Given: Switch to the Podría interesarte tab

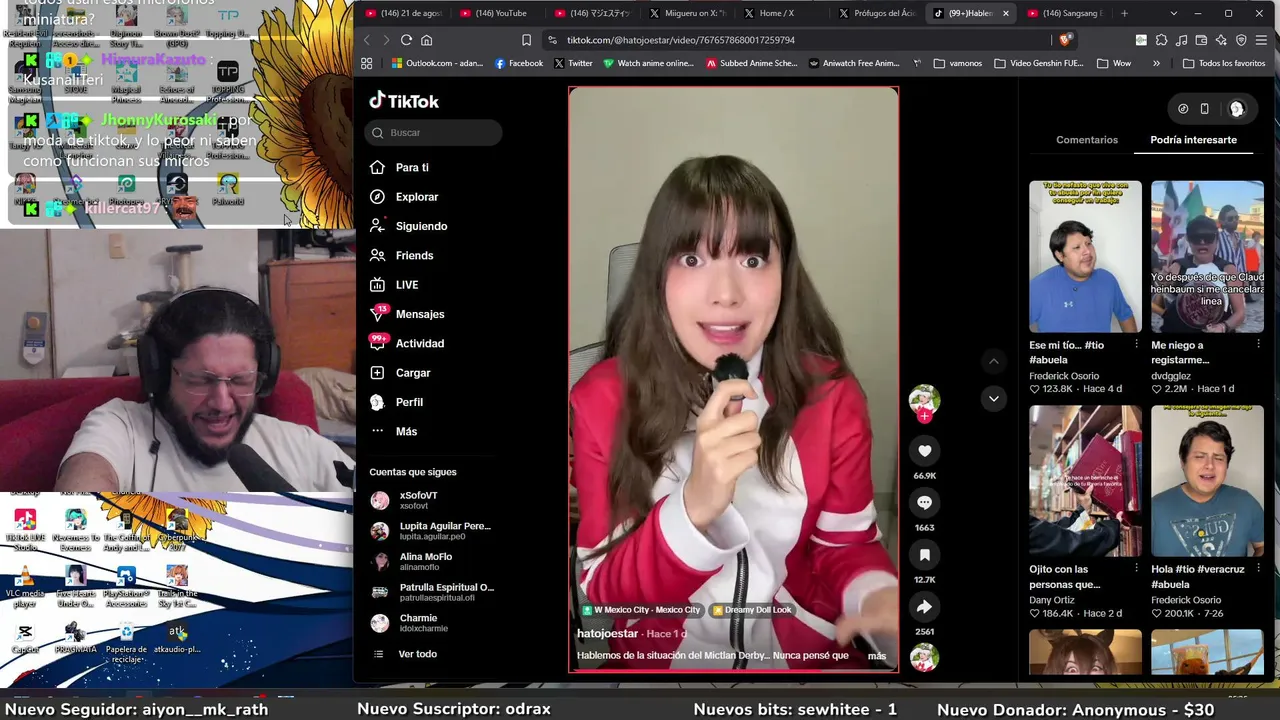Looking at the screenshot, I should coord(1193,140).
